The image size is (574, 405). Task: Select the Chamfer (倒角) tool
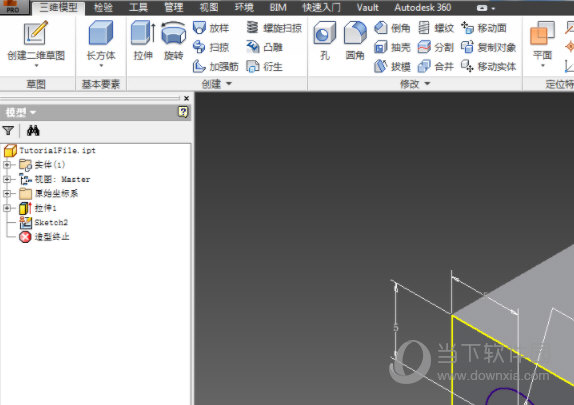click(392, 28)
